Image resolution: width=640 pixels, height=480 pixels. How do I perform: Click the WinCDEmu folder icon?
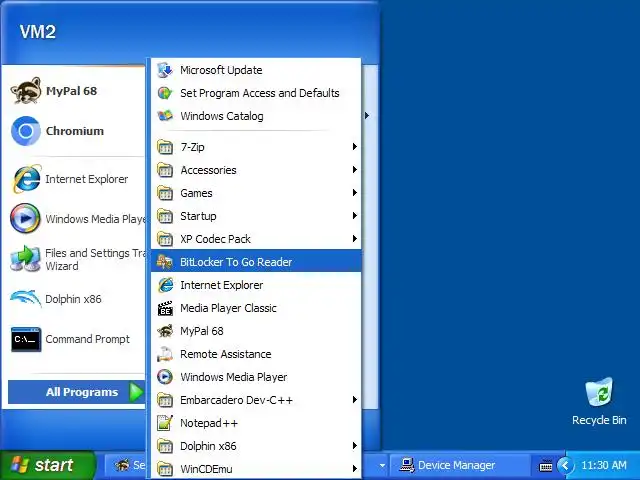(165, 469)
